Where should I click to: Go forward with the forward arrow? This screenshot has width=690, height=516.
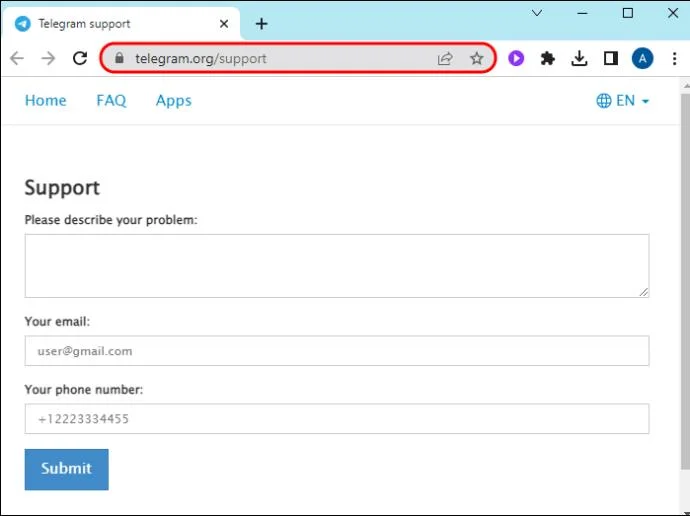(x=48, y=58)
